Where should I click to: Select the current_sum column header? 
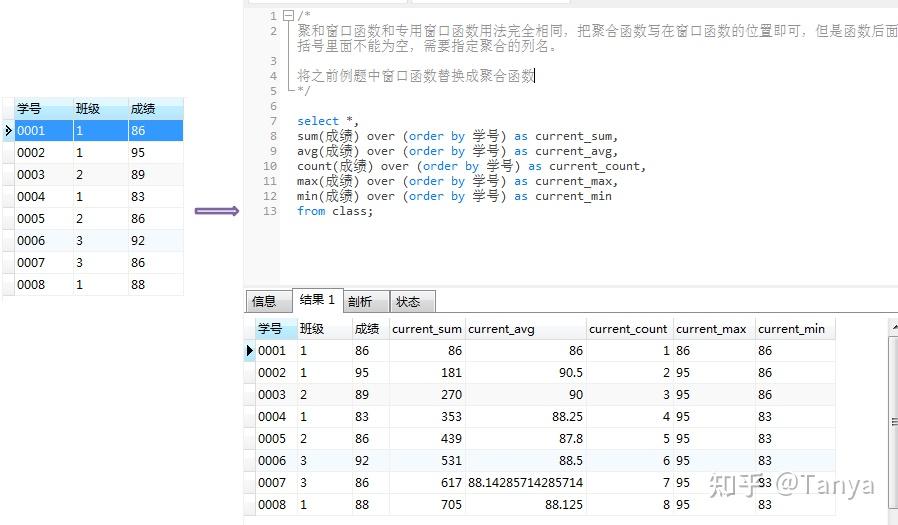[427, 329]
